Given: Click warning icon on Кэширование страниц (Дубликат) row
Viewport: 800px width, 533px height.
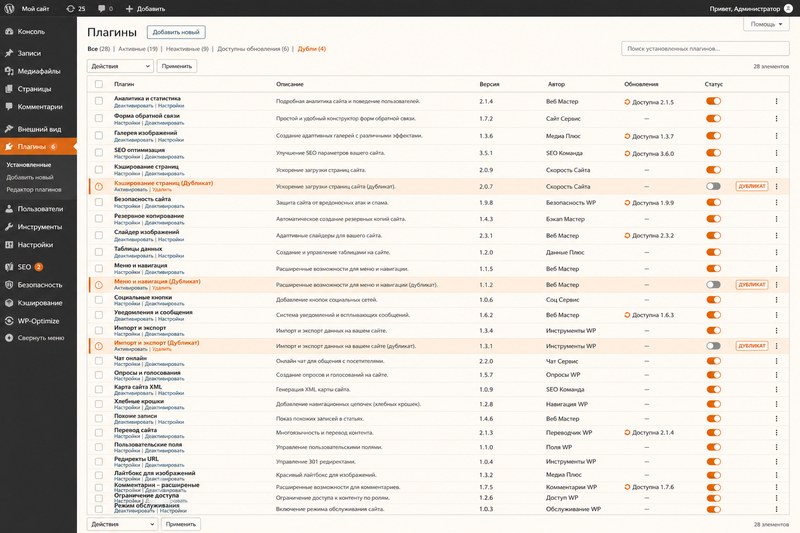Looking at the screenshot, I should 99,187.
